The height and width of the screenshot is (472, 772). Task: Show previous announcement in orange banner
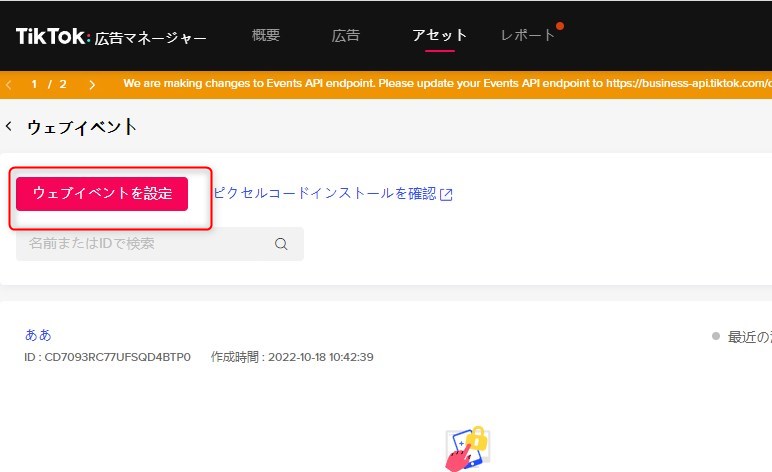[10, 84]
